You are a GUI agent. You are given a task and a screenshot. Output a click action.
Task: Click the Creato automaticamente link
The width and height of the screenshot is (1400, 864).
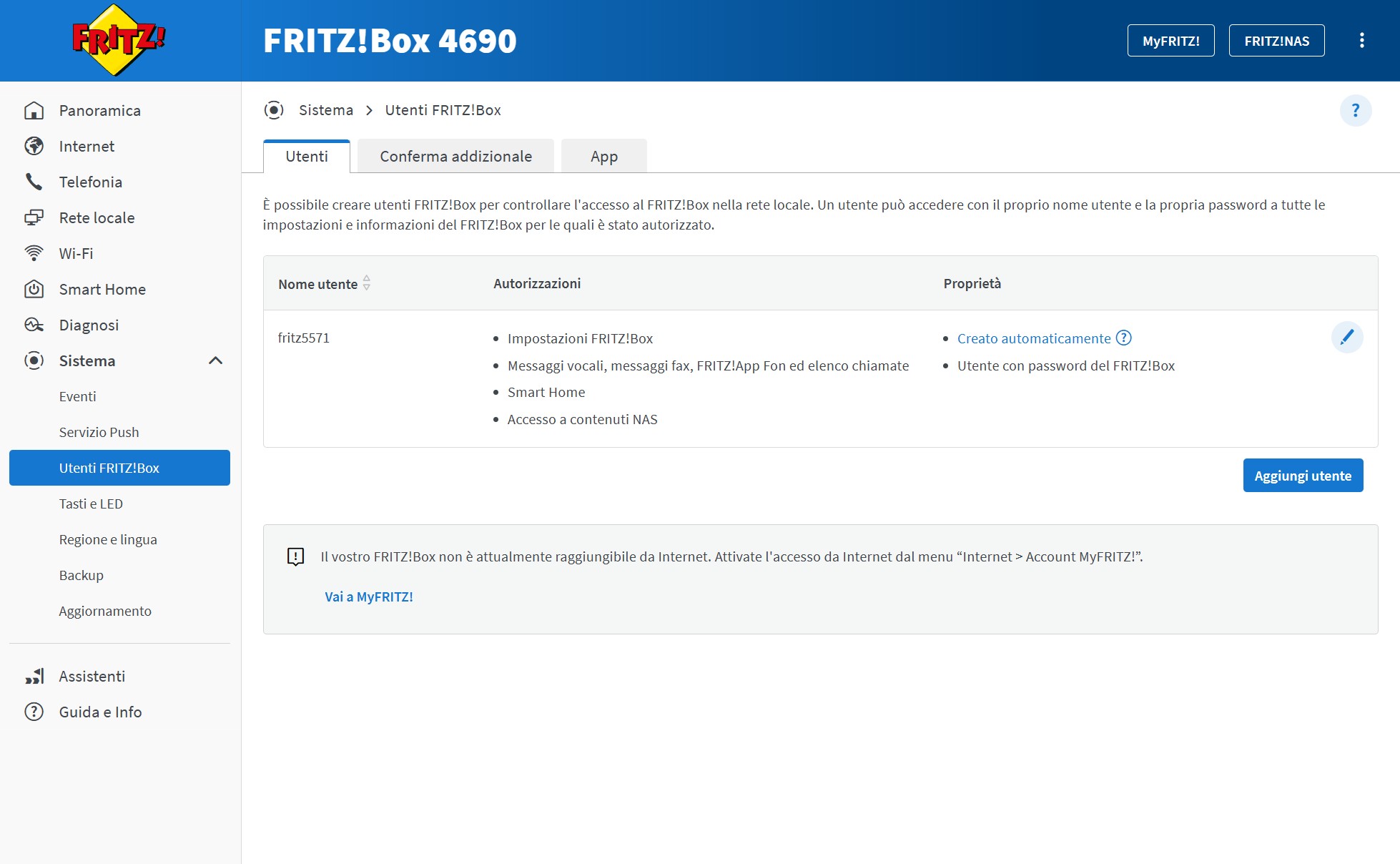pyautogui.click(x=1034, y=338)
